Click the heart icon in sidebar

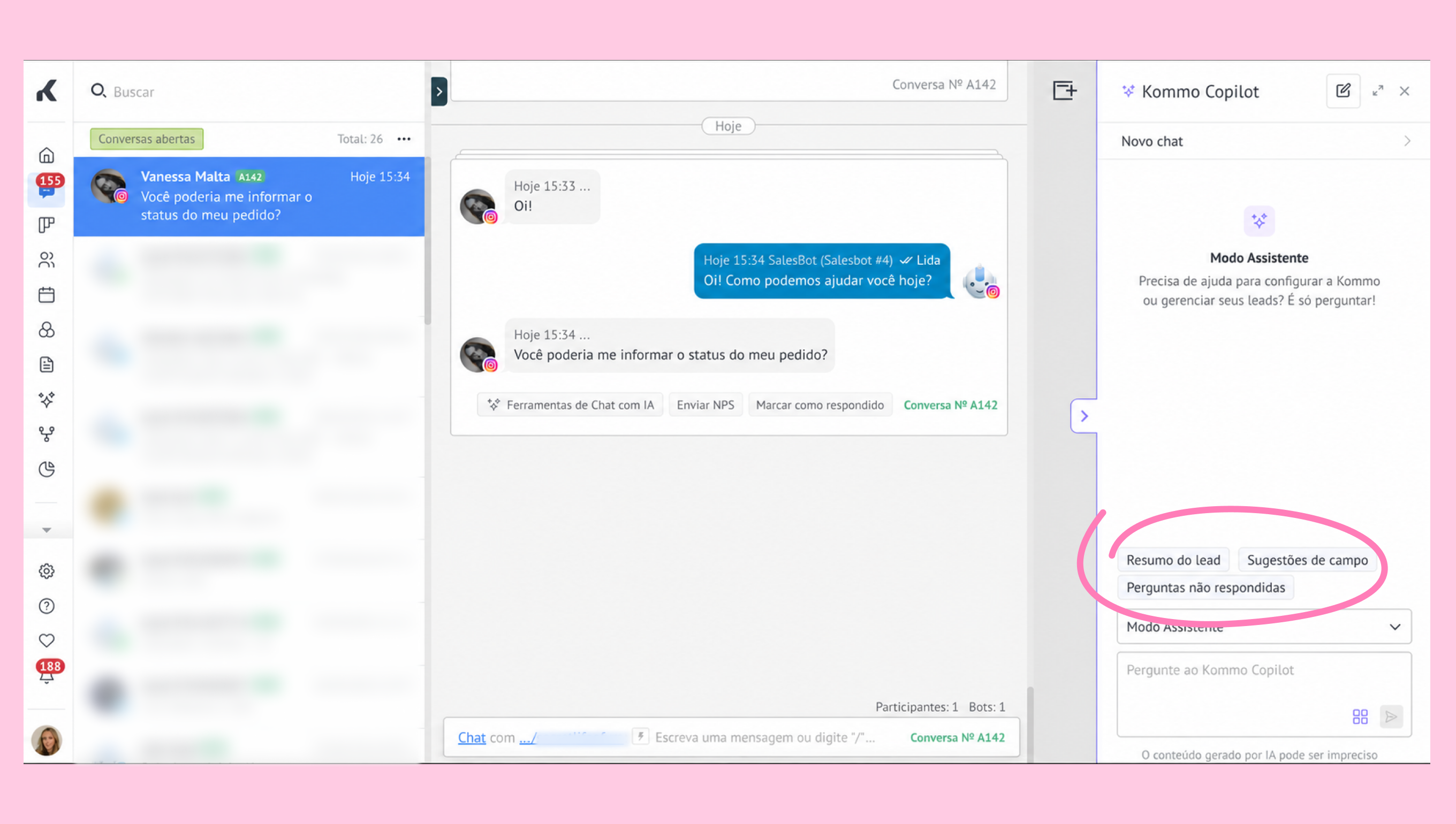(47, 640)
